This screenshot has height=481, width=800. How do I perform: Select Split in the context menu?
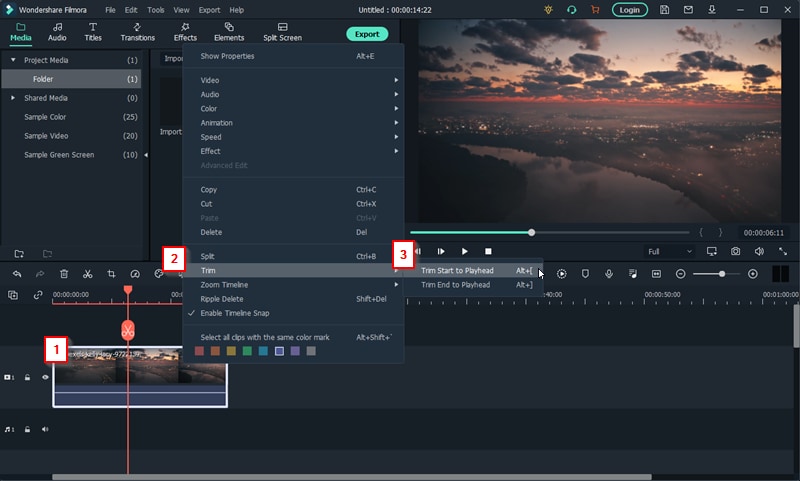pyautogui.click(x=293, y=257)
